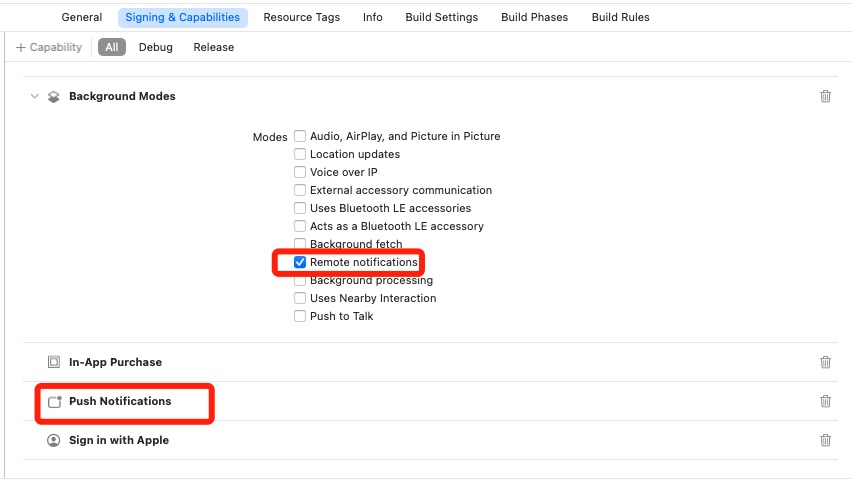This screenshot has height=479, width=852.
Task: Collapse the Background Modes section chevron
Action: [34, 96]
